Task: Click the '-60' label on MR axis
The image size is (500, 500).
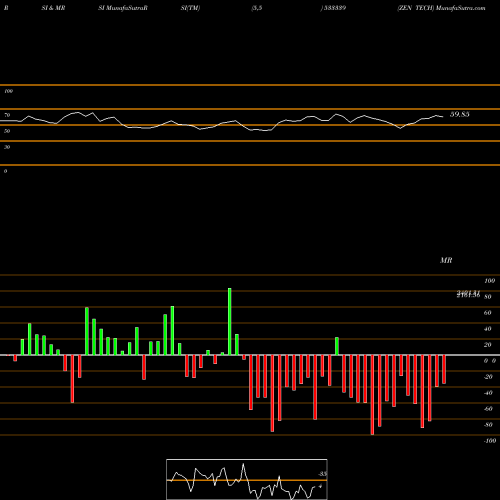Action: click(x=488, y=409)
